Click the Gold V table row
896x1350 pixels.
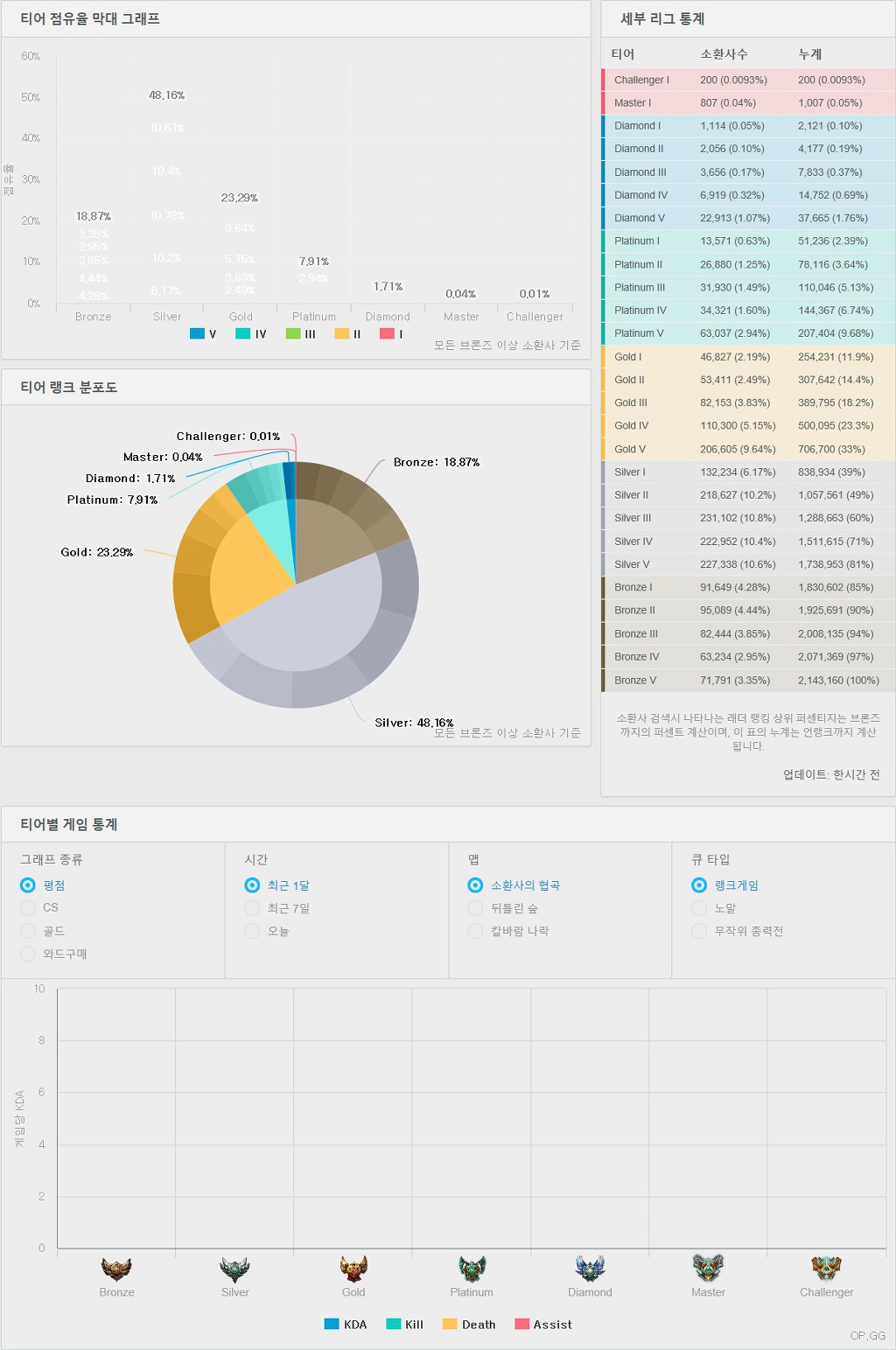(748, 449)
